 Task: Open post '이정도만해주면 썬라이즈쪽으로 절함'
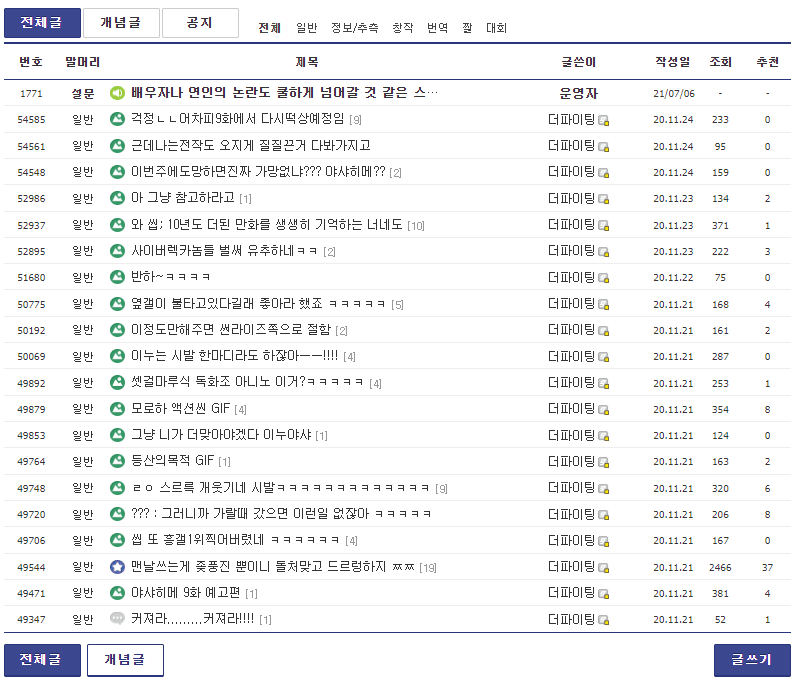point(231,330)
